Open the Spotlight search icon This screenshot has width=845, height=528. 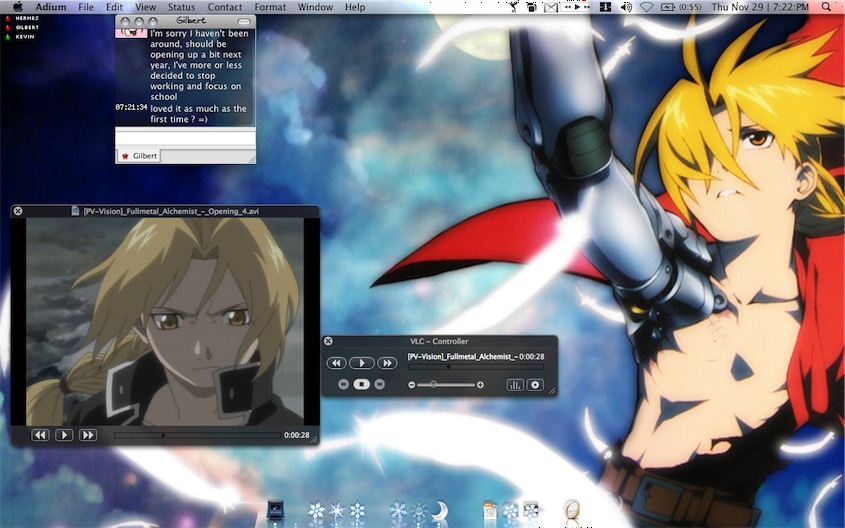coord(827,7)
